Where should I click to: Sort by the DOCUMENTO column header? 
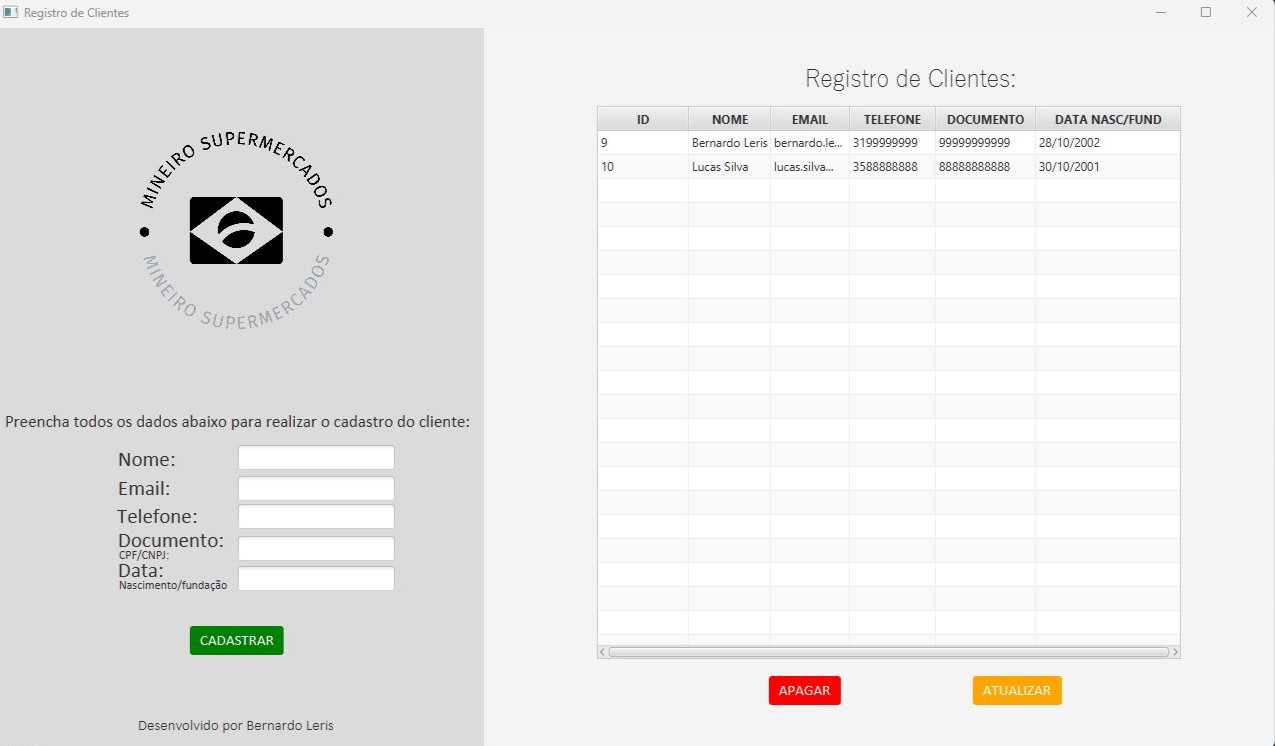[x=985, y=119]
